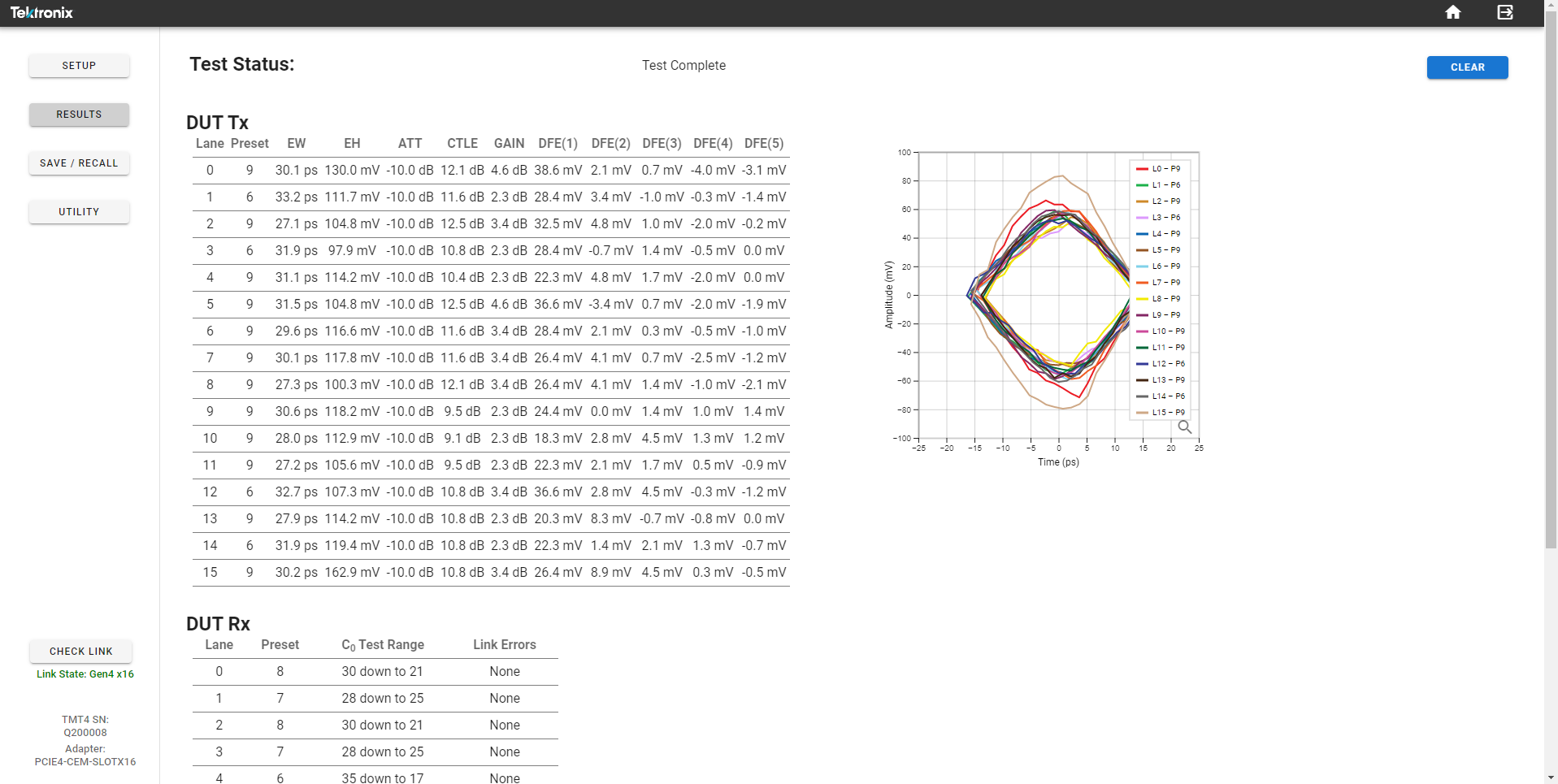Viewport: 1558px width, 784px height.
Task: Toggle L8 - P9 legend entry
Action: 1158,299
